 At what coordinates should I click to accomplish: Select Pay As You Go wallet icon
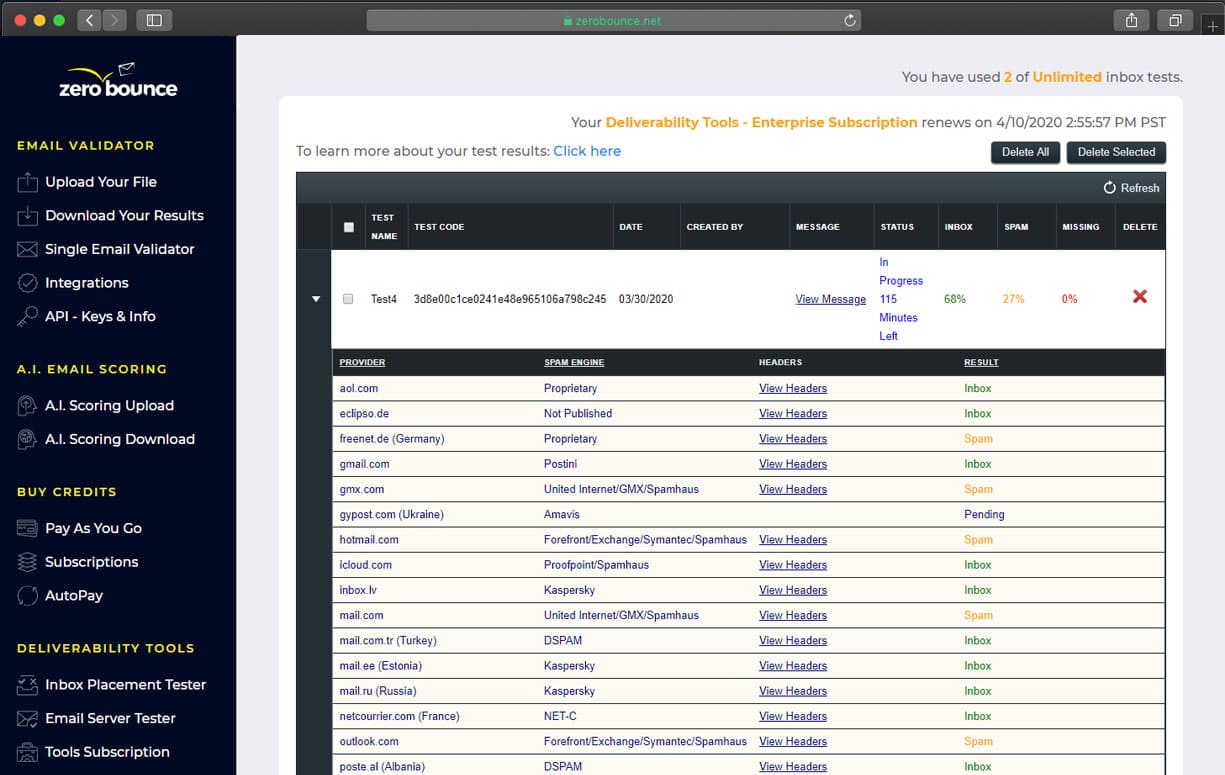point(27,528)
